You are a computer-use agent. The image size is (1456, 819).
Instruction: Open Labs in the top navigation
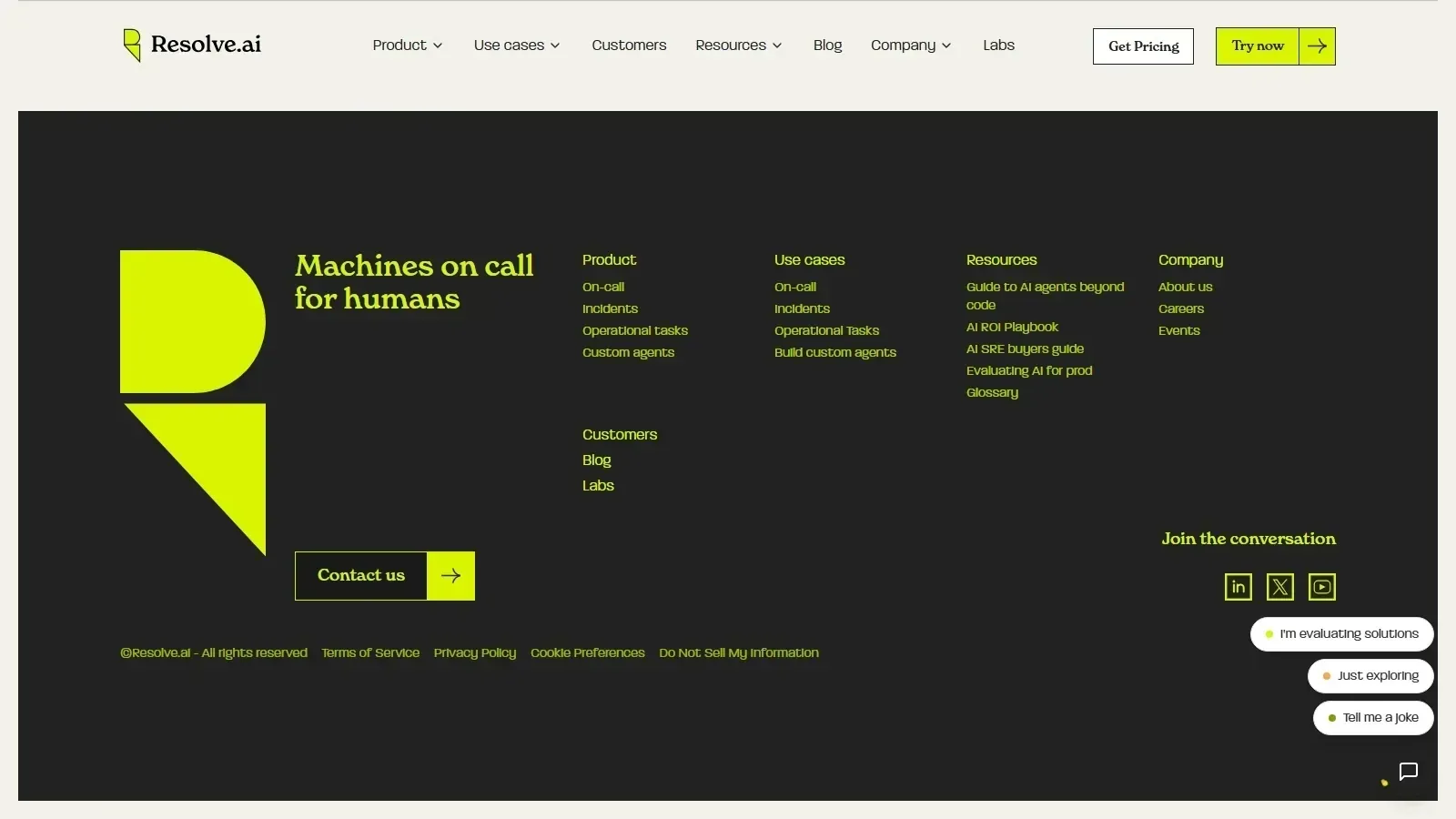[x=998, y=45]
